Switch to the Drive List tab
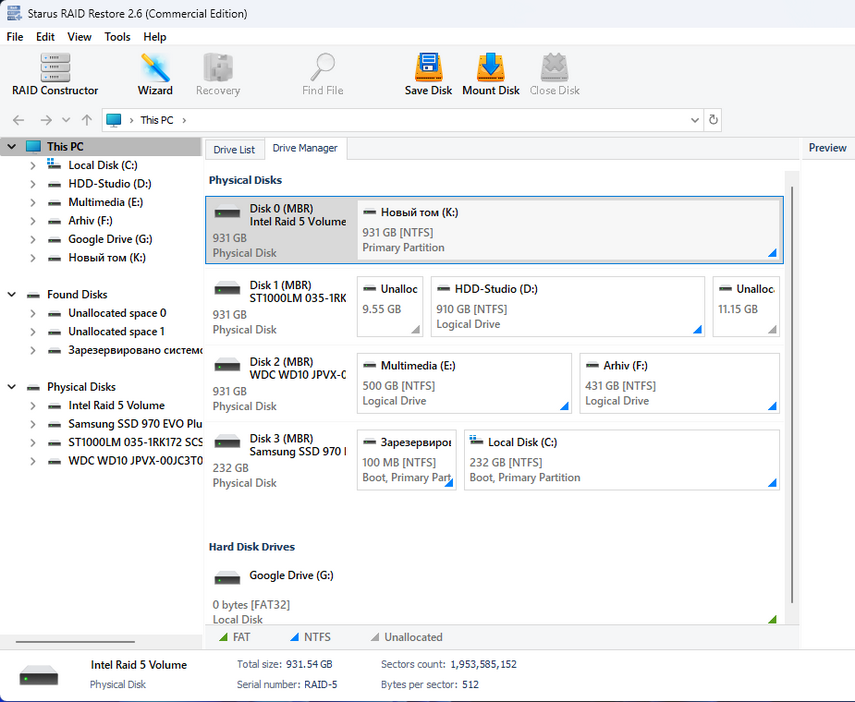 (x=234, y=149)
